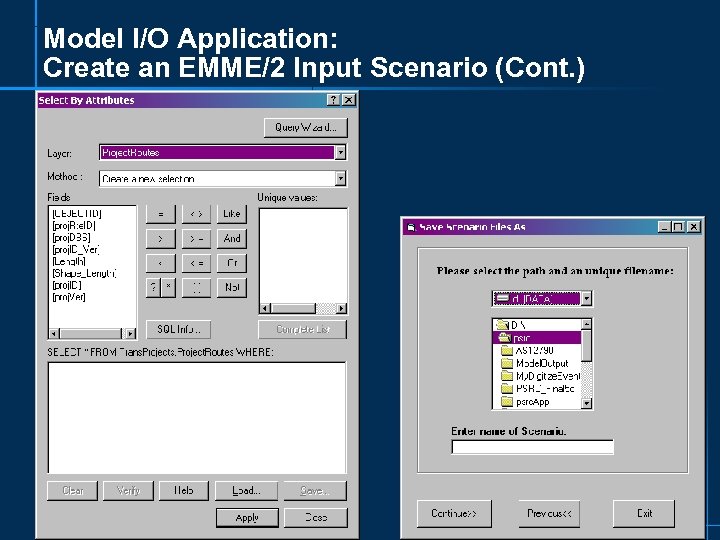The width and height of the screenshot is (720, 540).
Task: Click the Previous<< button
Action: click(549, 513)
